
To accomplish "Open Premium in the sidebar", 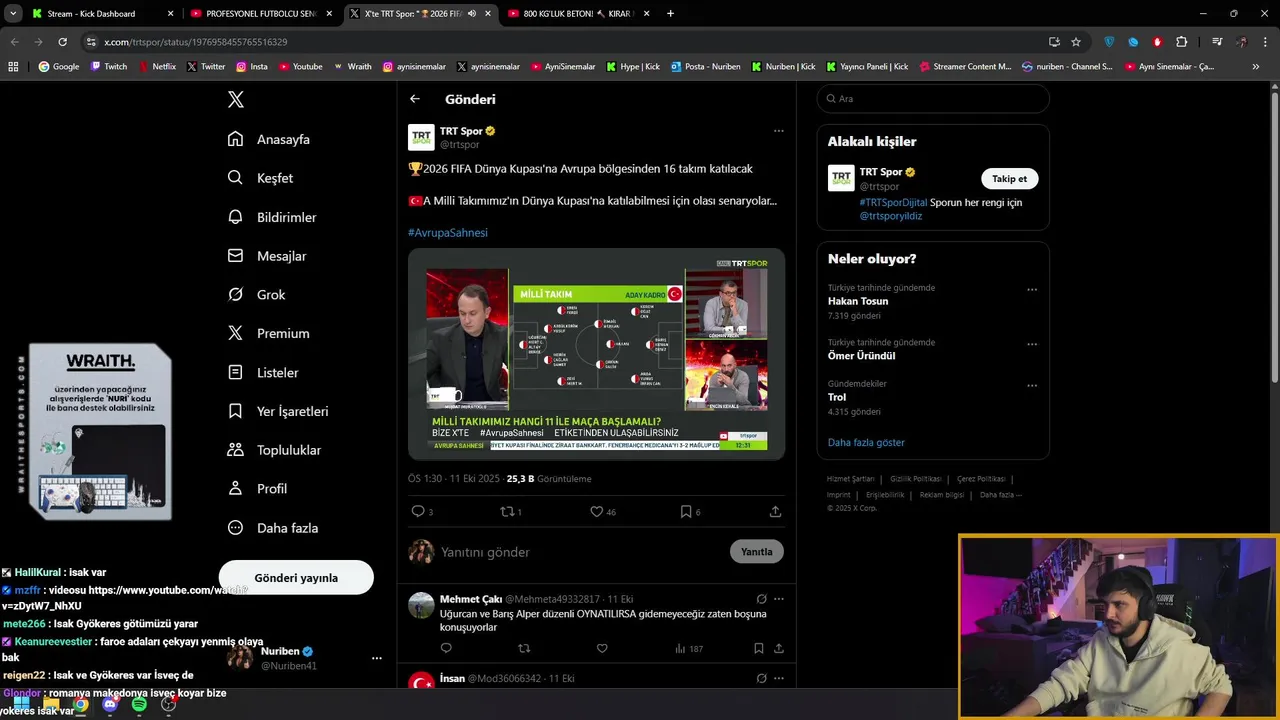I will tap(268, 333).
